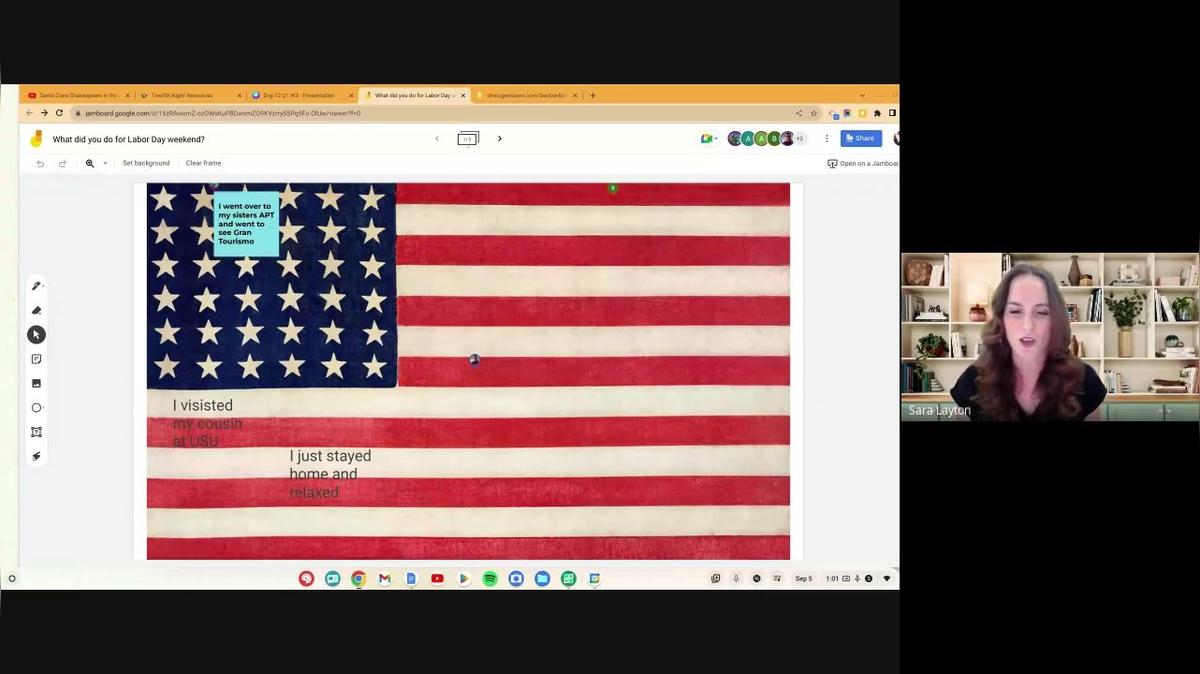This screenshot has height=674, width=1200.
Task: Edit the jam title 'What did you do for Labor Day weekend?'
Action: coord(129,139)
